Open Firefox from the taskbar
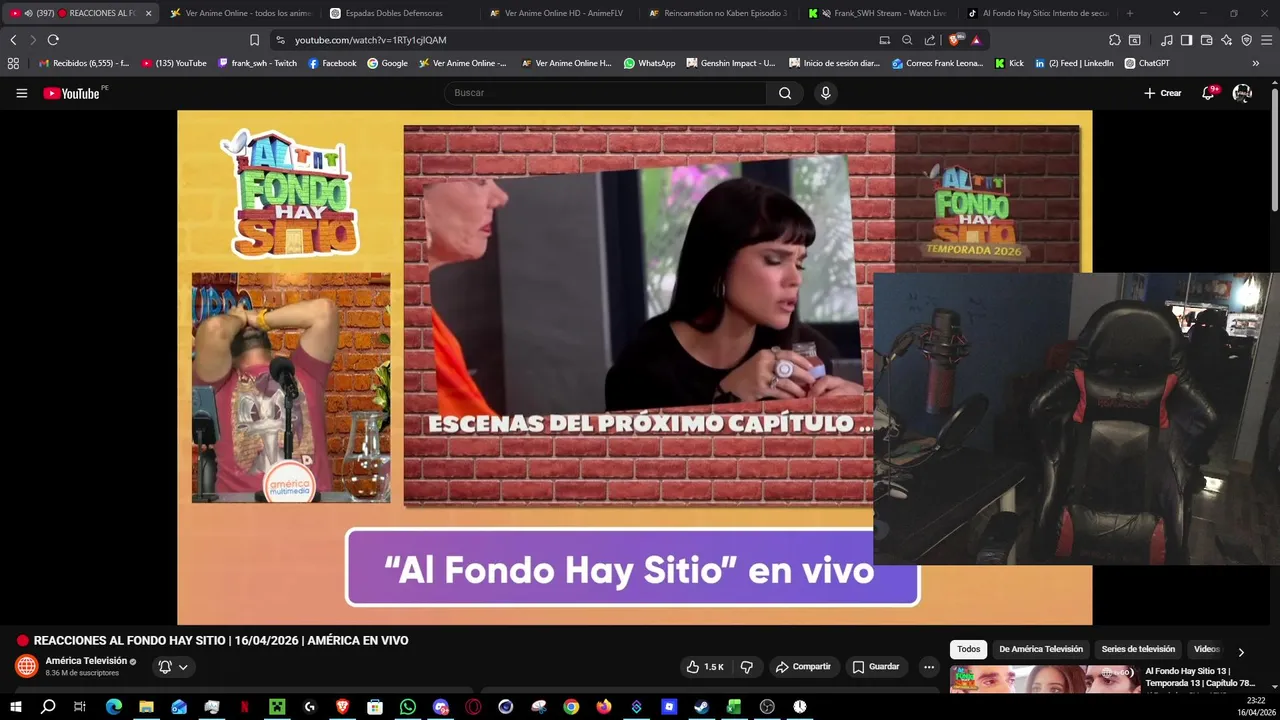1280x720 pixels. pyautogui.click(x=604, y=707)
